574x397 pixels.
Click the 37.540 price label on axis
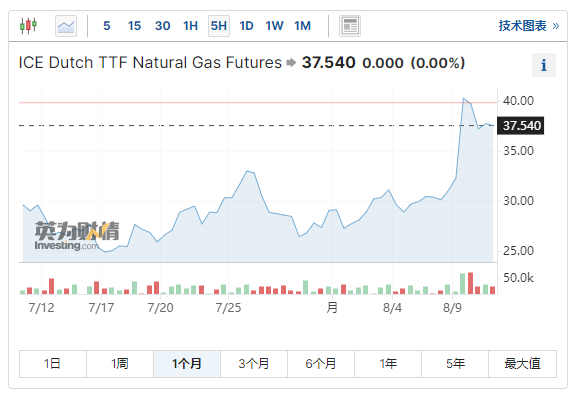point(520,126)
